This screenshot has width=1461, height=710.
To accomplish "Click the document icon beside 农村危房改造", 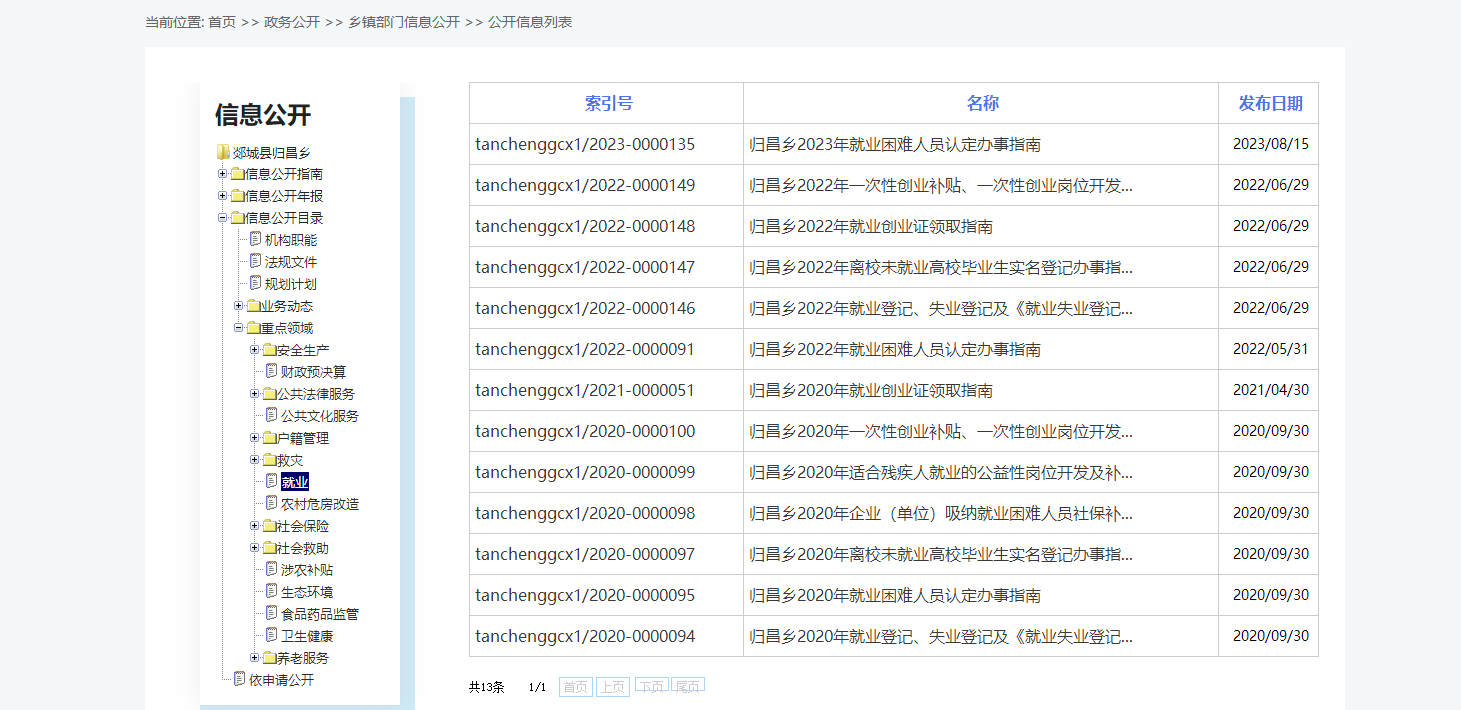I will click(271, 503).
